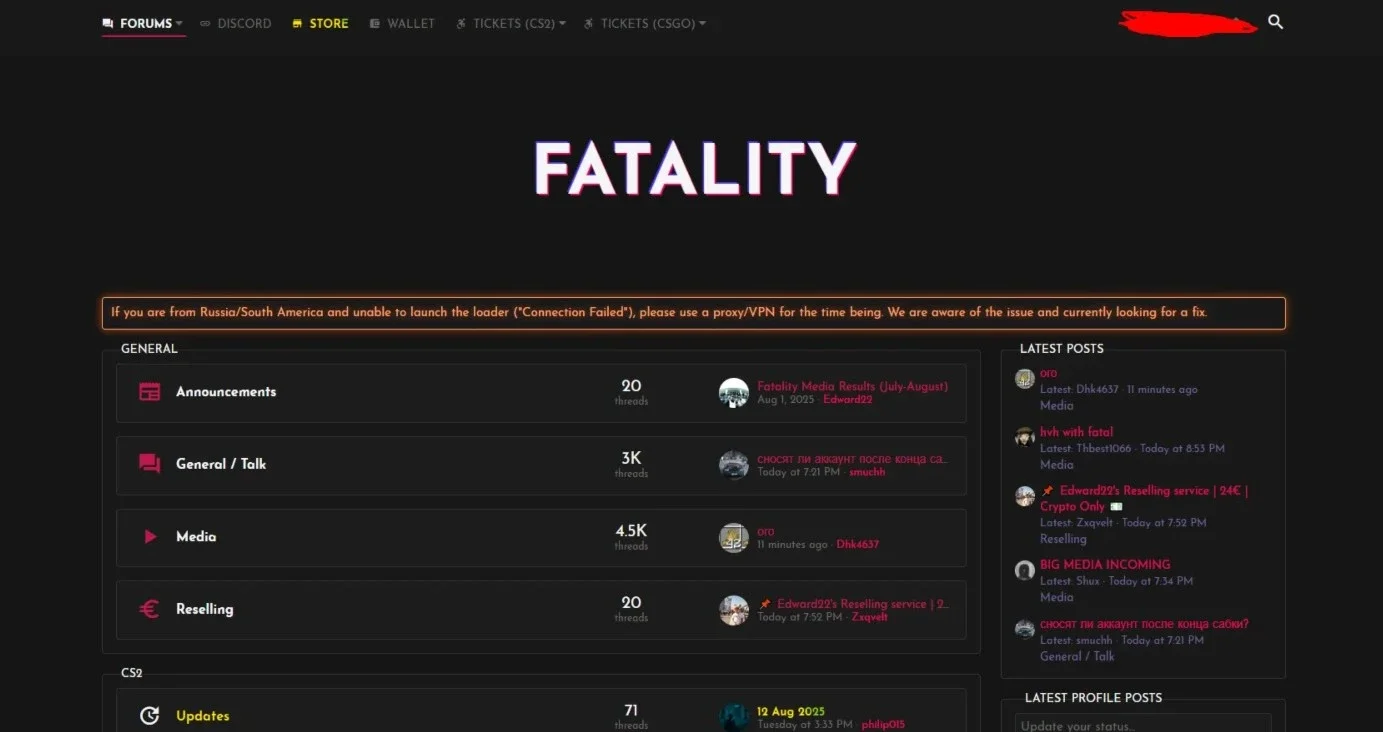Click smuchh's avatar in the General / Talk row
Image resolution: width=1383 pixels, height=732 pixels.
pyautogui.click(x=734, y=465)
